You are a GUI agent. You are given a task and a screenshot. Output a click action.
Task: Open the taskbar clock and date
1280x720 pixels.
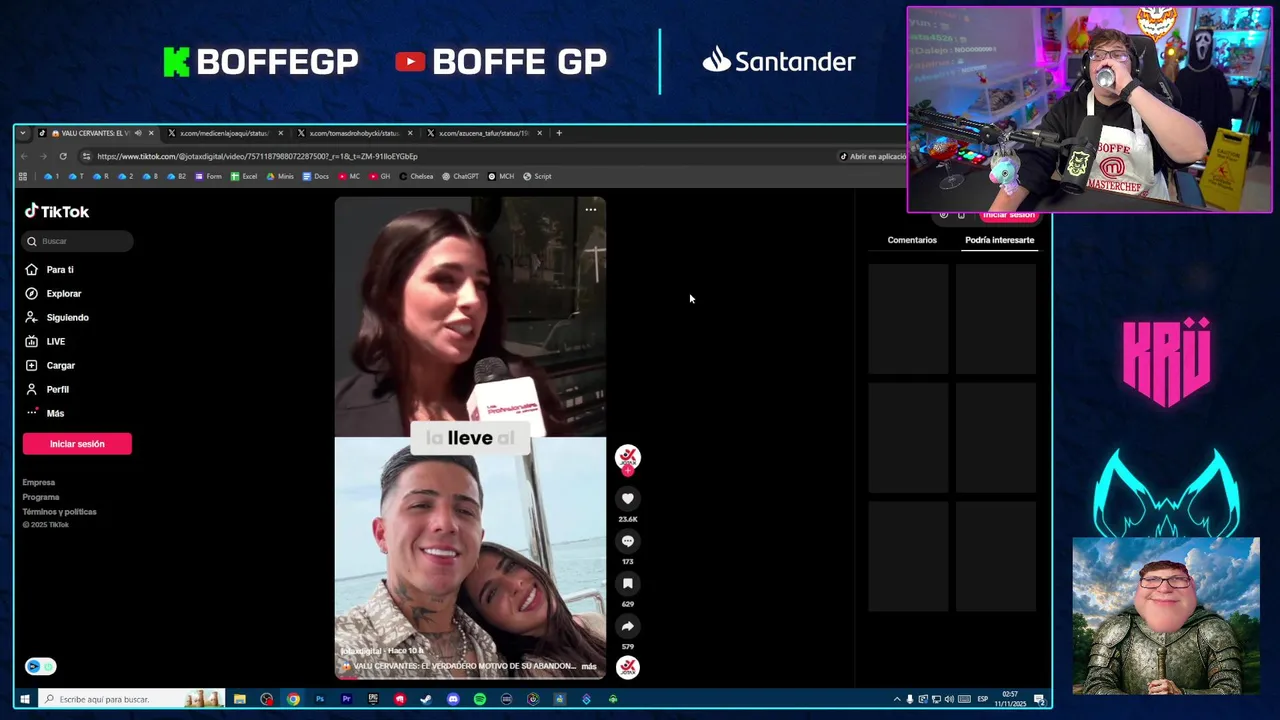[1010, 699]
